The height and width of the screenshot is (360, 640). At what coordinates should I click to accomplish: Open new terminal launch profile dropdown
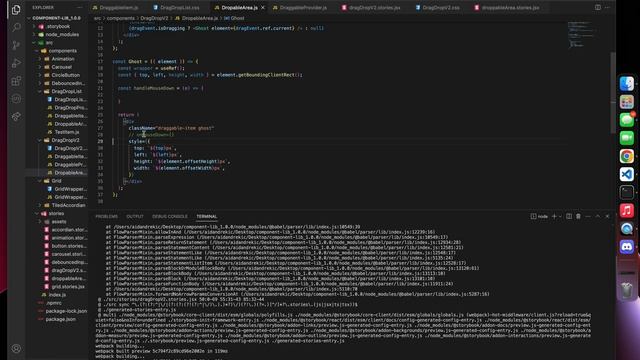point(560,216)
